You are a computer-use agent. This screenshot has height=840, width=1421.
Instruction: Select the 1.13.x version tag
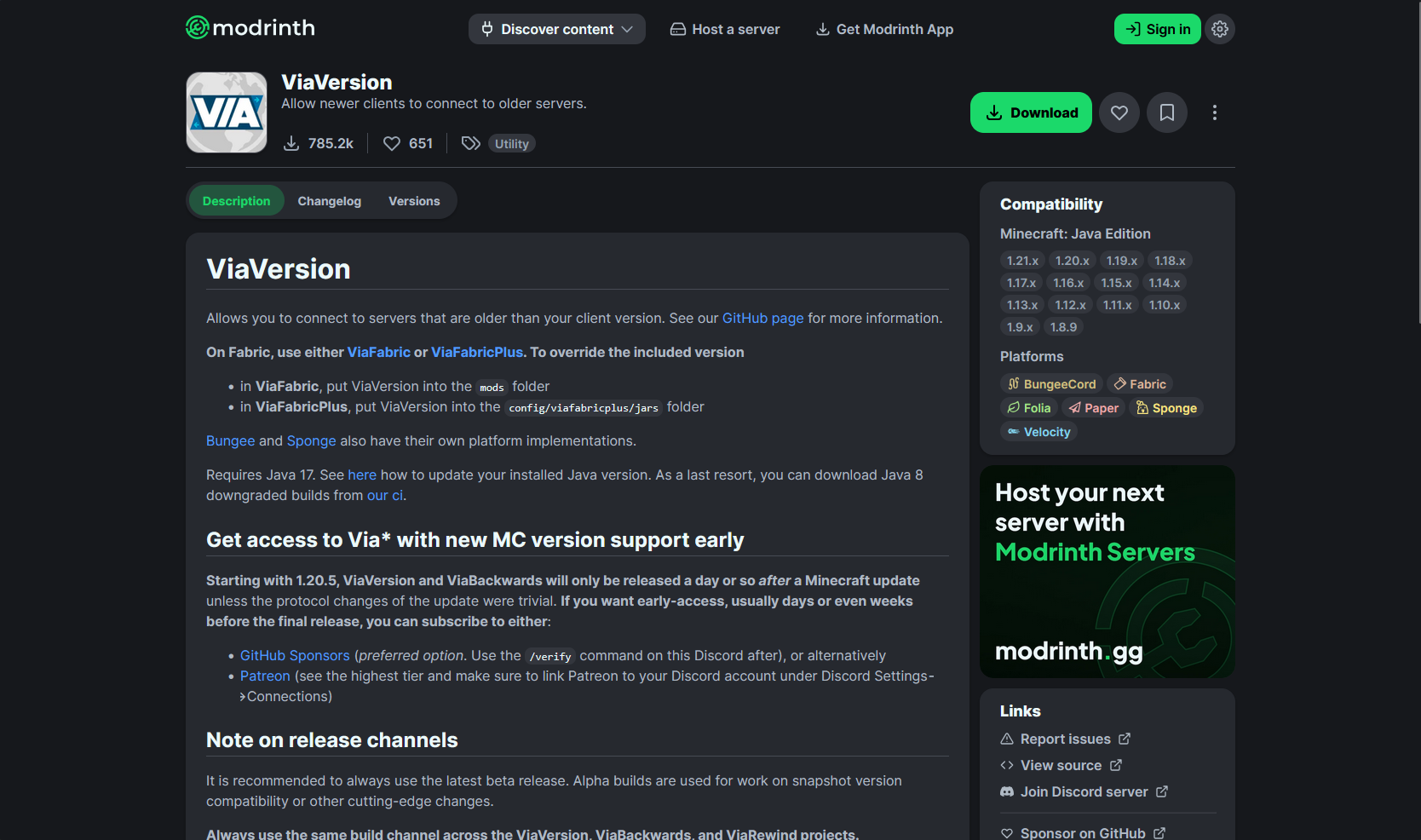(x=1022, y=305)
